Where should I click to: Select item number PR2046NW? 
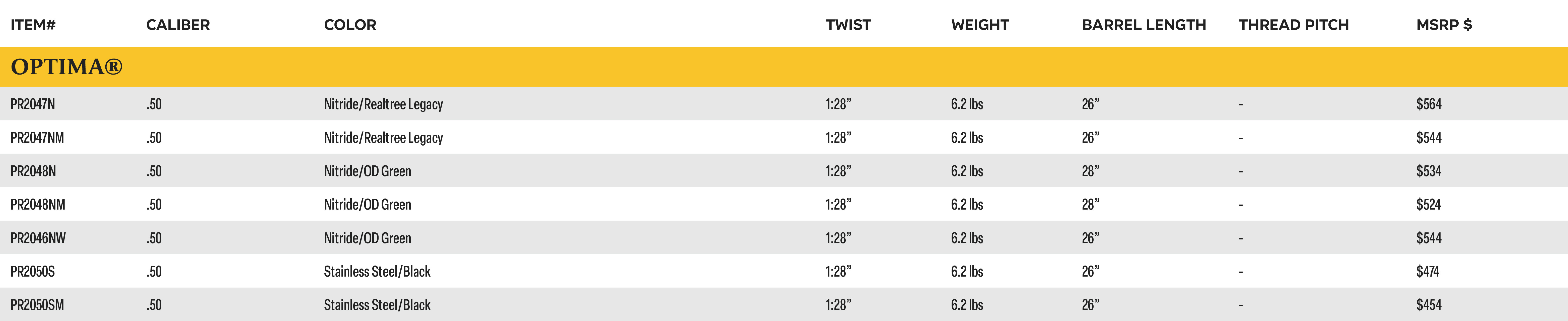coord(38,238)
